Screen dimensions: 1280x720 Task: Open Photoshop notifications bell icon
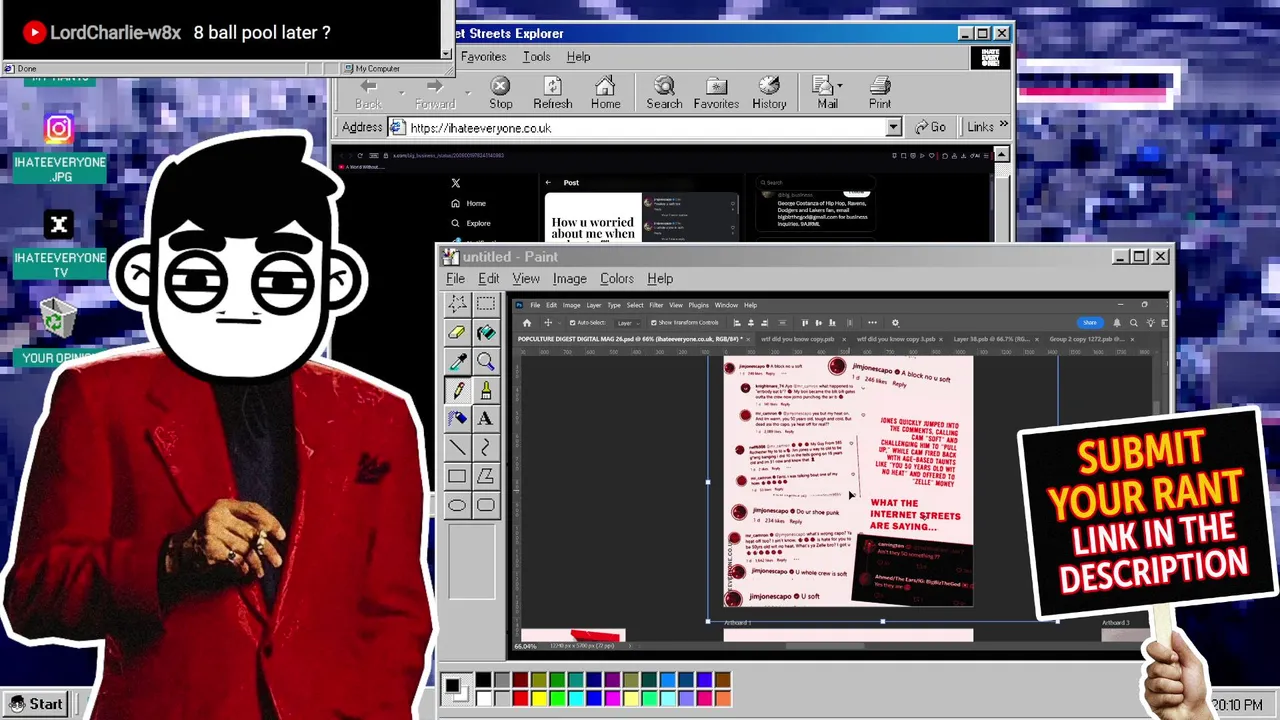pyautogui.click(x=1117, y=323)
